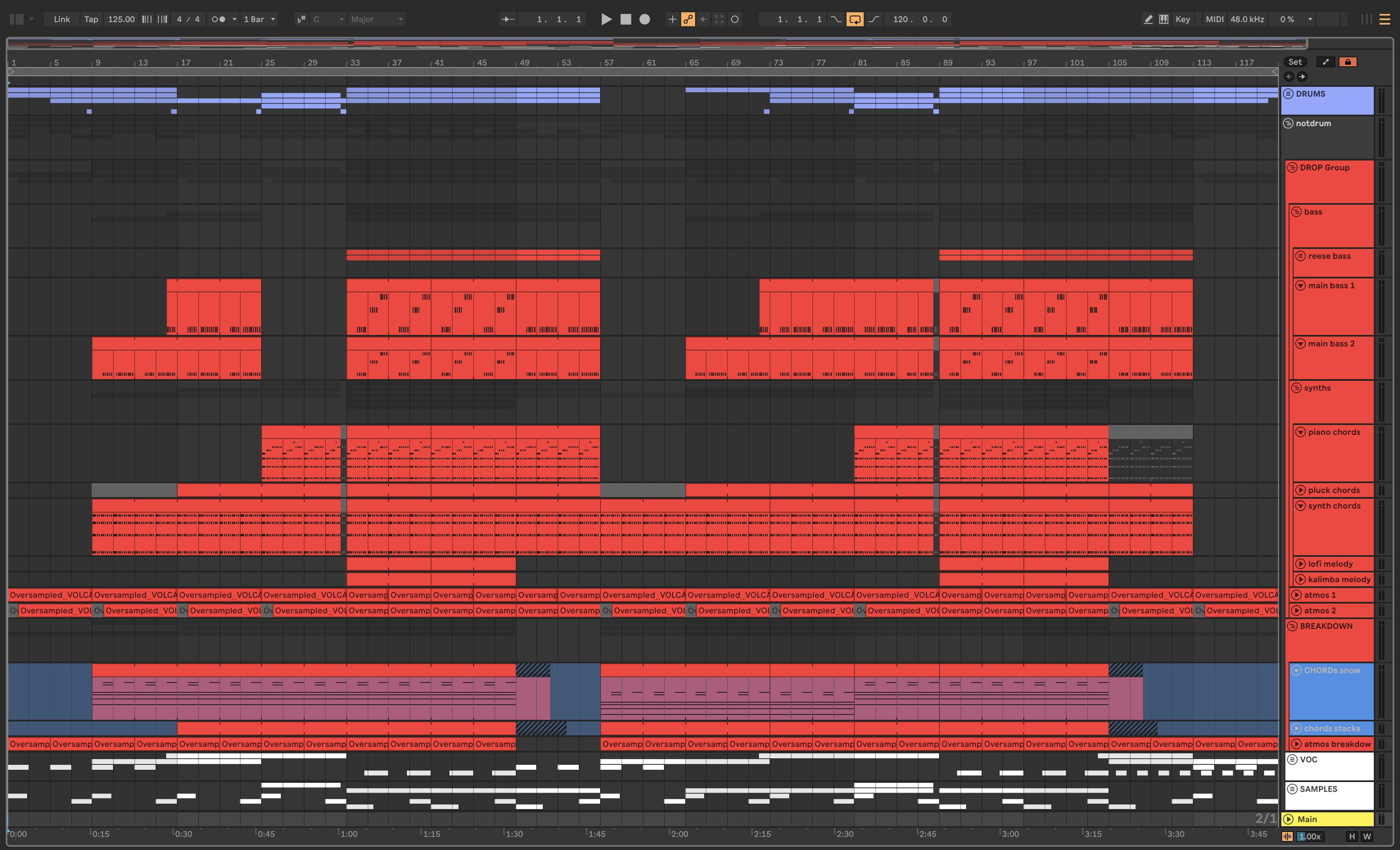Jump to the previous locator arrow
Screen dimensions: 1400x850
click(x=1289, y=76)
